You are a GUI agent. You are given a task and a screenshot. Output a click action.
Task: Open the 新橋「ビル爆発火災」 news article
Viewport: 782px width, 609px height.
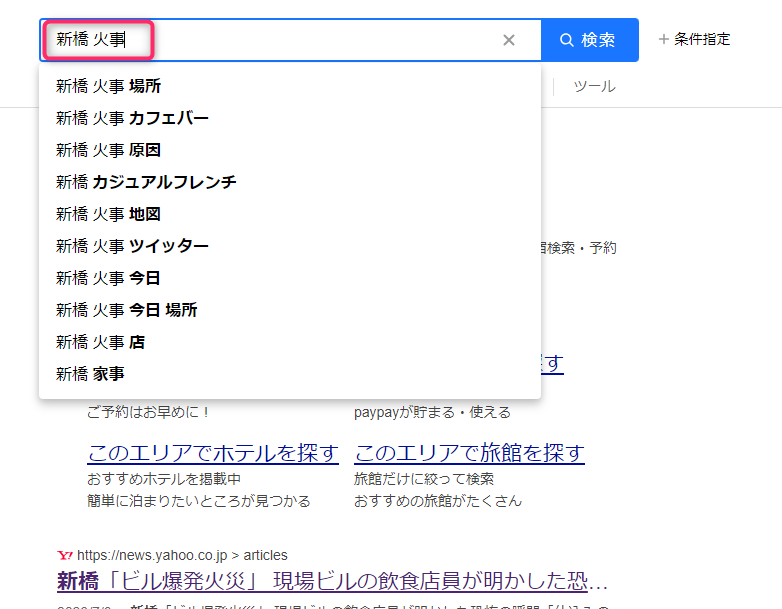pos(332,582)
